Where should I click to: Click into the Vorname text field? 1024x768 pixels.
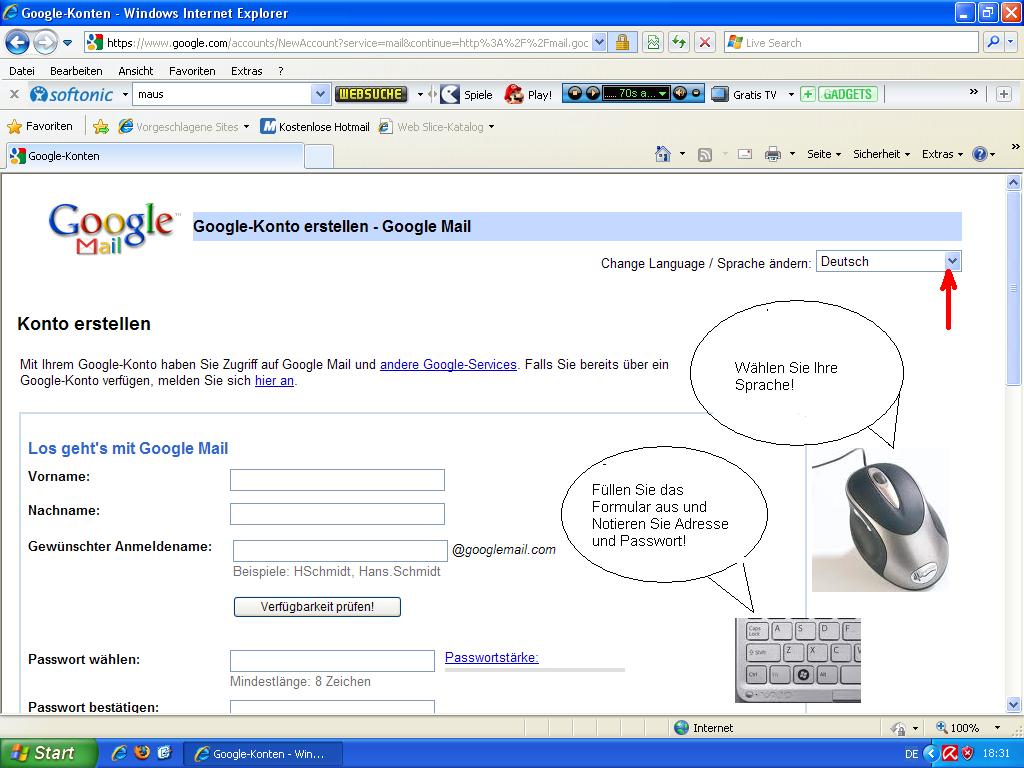337,480
